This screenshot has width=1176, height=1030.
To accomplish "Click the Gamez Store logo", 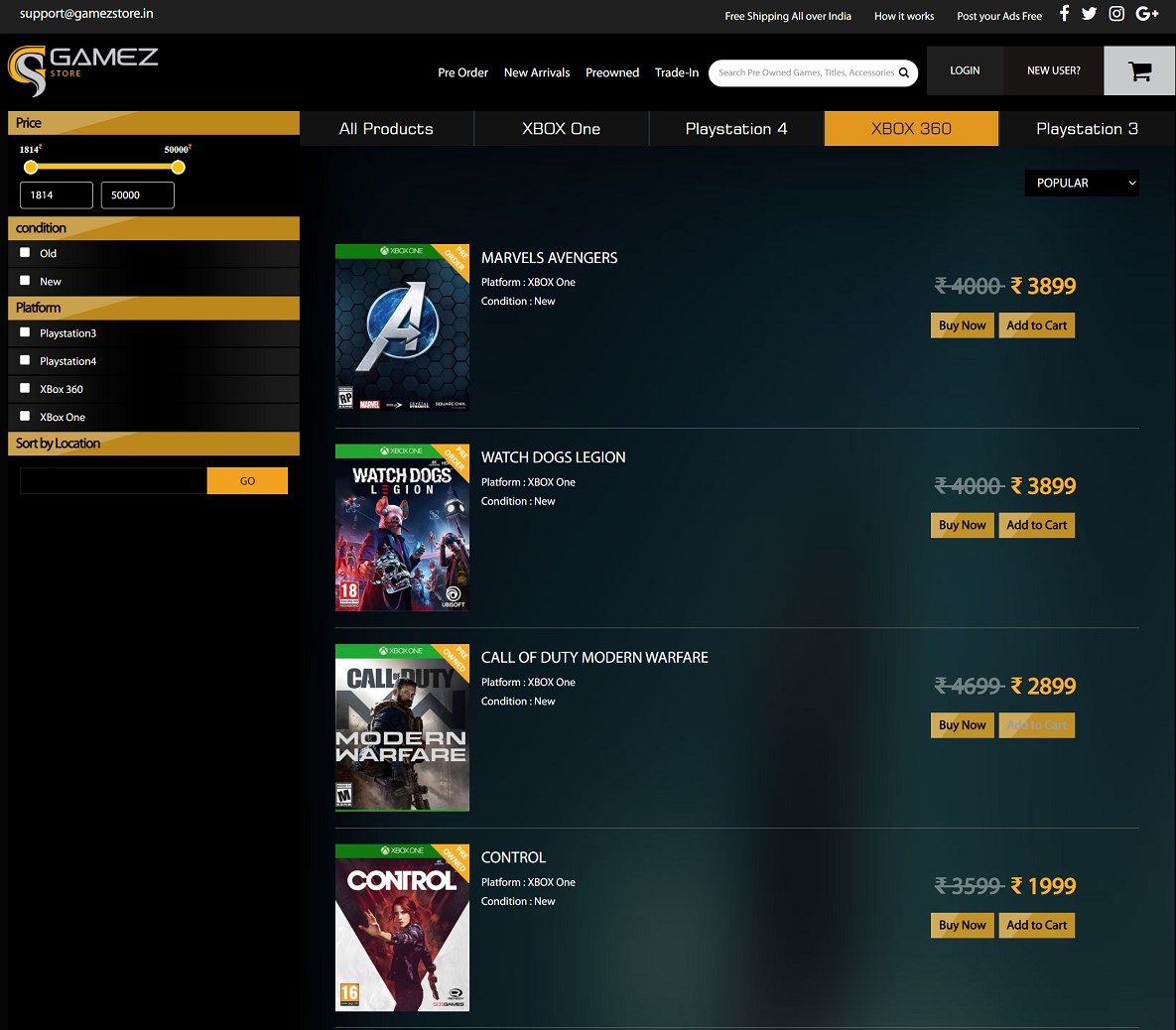I will click(82, 69).
